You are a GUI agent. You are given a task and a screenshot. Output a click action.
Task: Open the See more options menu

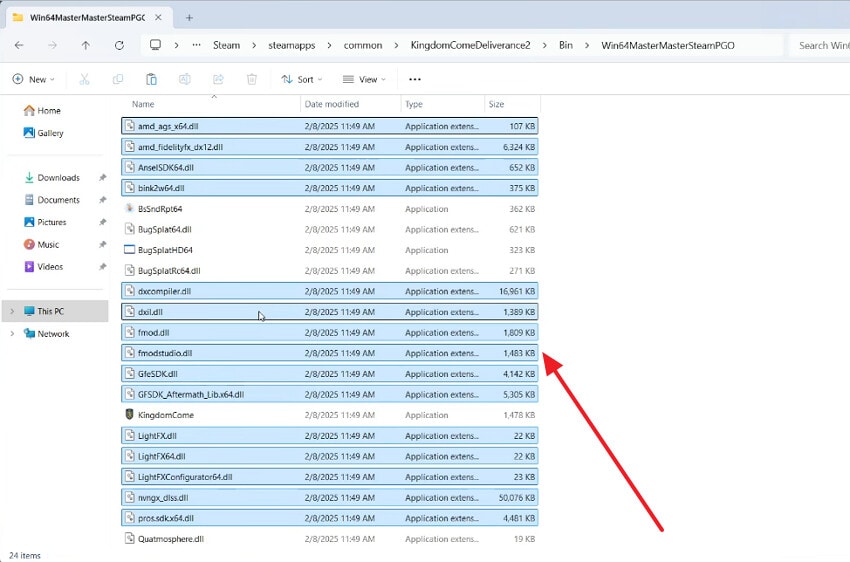415,79
